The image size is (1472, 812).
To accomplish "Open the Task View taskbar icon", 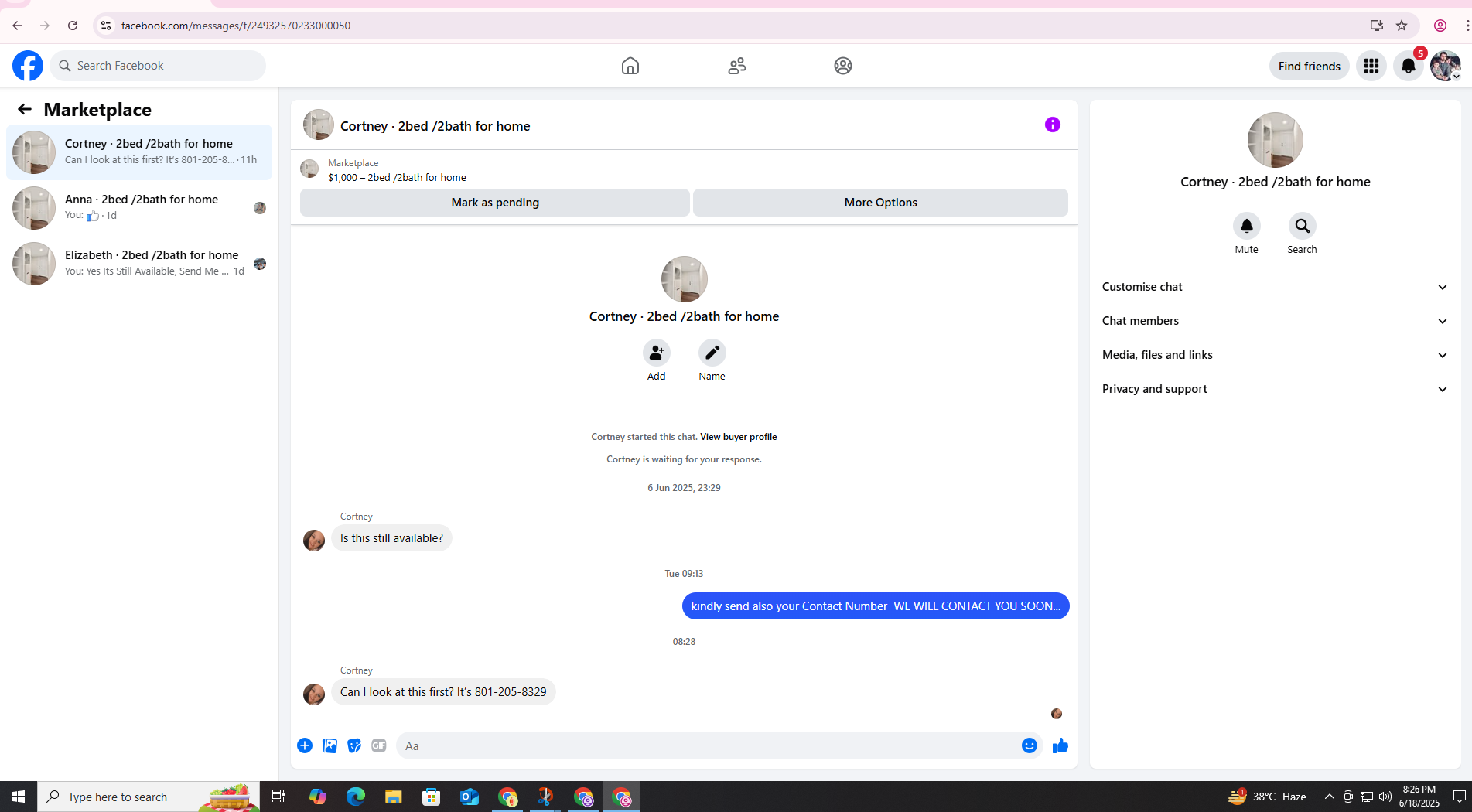I will 278,797.
